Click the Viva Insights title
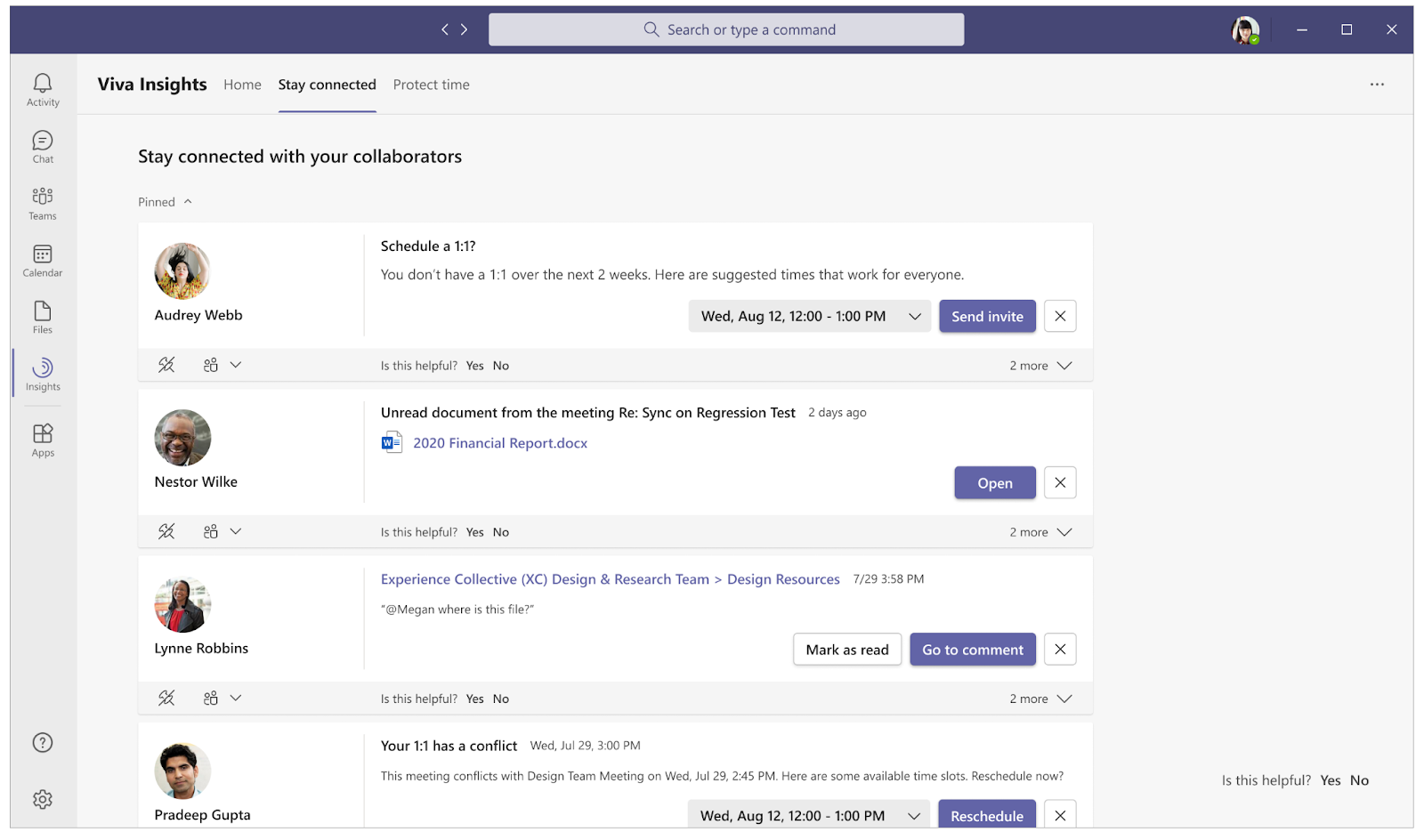Viewport: 1424px width, 840px height. point(152,85)
